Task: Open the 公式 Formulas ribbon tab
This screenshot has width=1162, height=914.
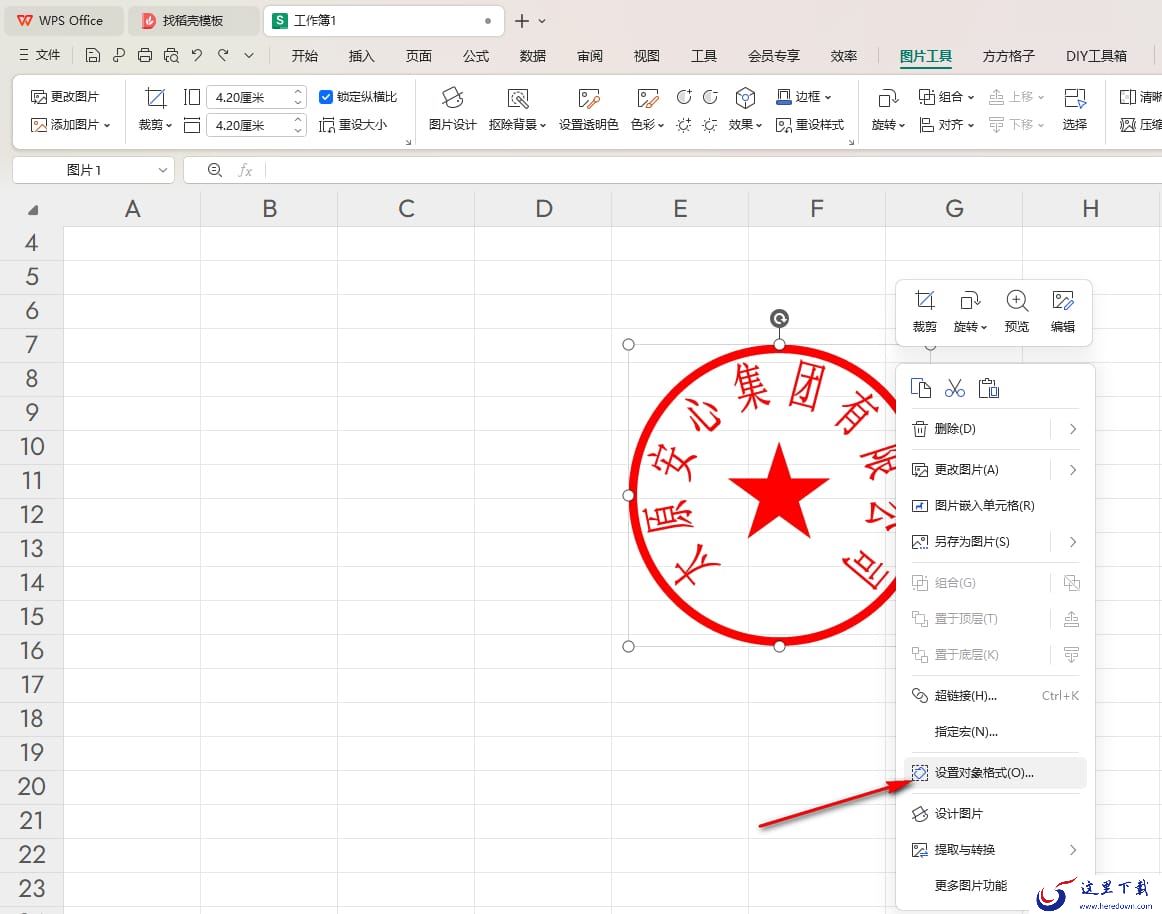Action: [x=476, y=56]
